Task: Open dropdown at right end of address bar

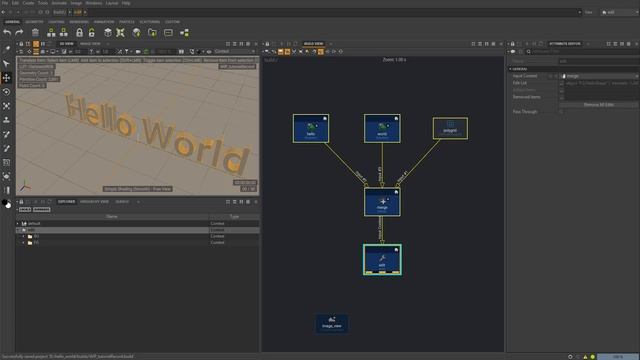Action: coord(580,12)
